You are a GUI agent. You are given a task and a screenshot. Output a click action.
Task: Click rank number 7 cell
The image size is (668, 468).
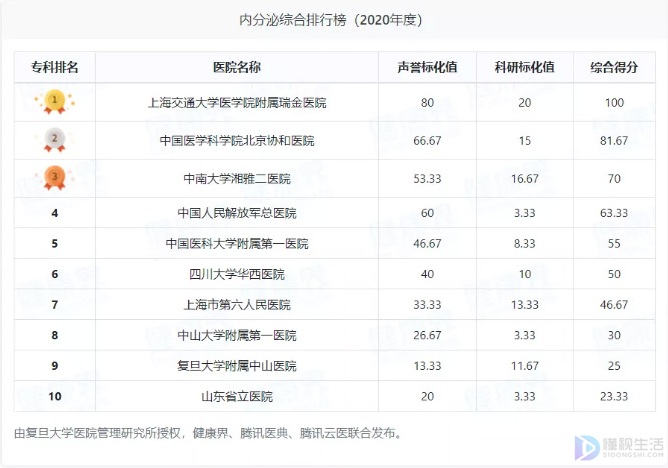coord(55,305)
